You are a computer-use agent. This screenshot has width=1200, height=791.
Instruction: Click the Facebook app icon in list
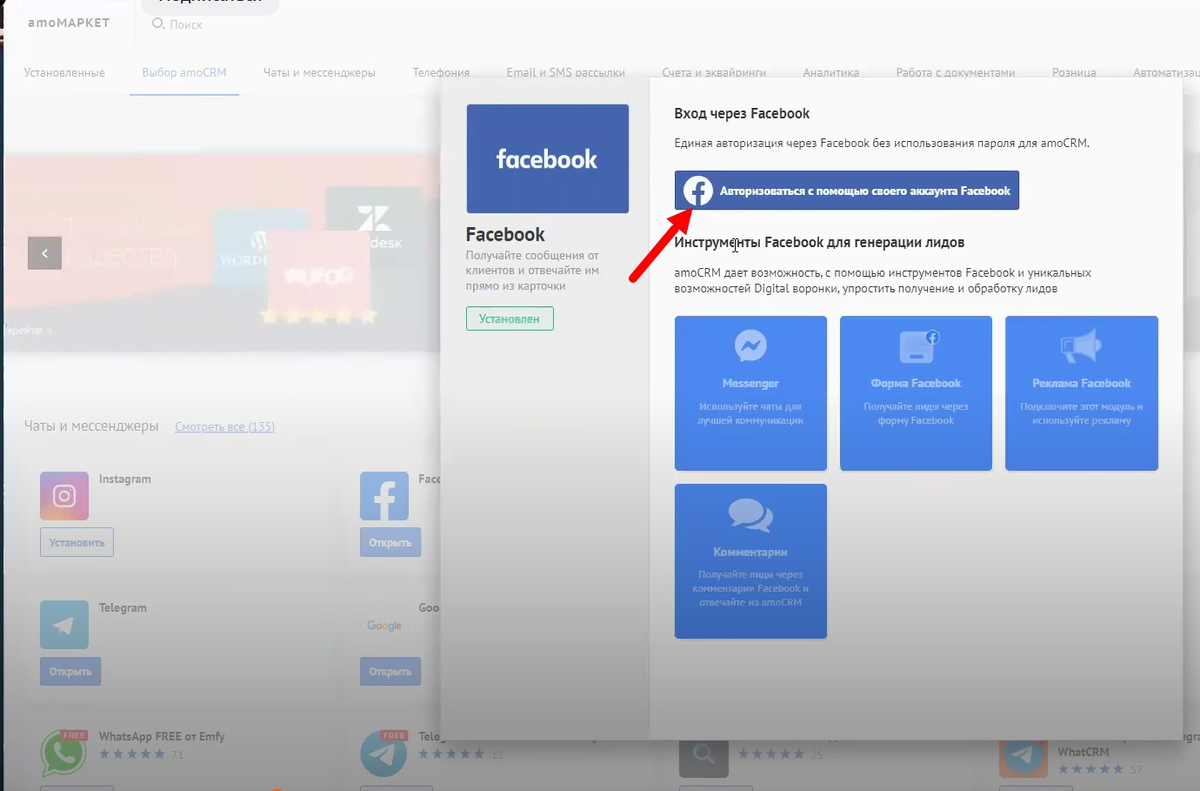click(x=384, y=496)
